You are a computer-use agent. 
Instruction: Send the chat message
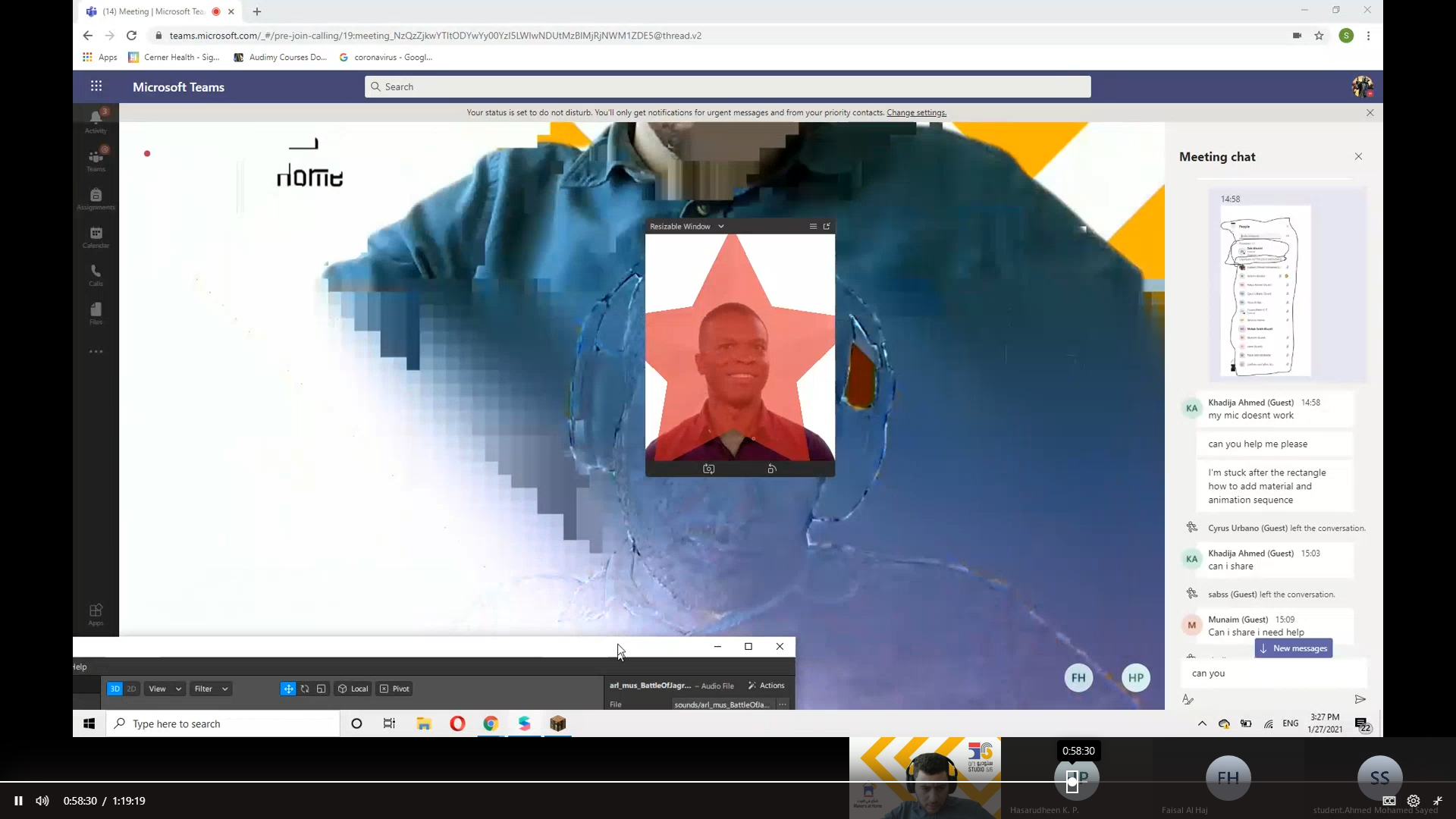(1360, 699)
